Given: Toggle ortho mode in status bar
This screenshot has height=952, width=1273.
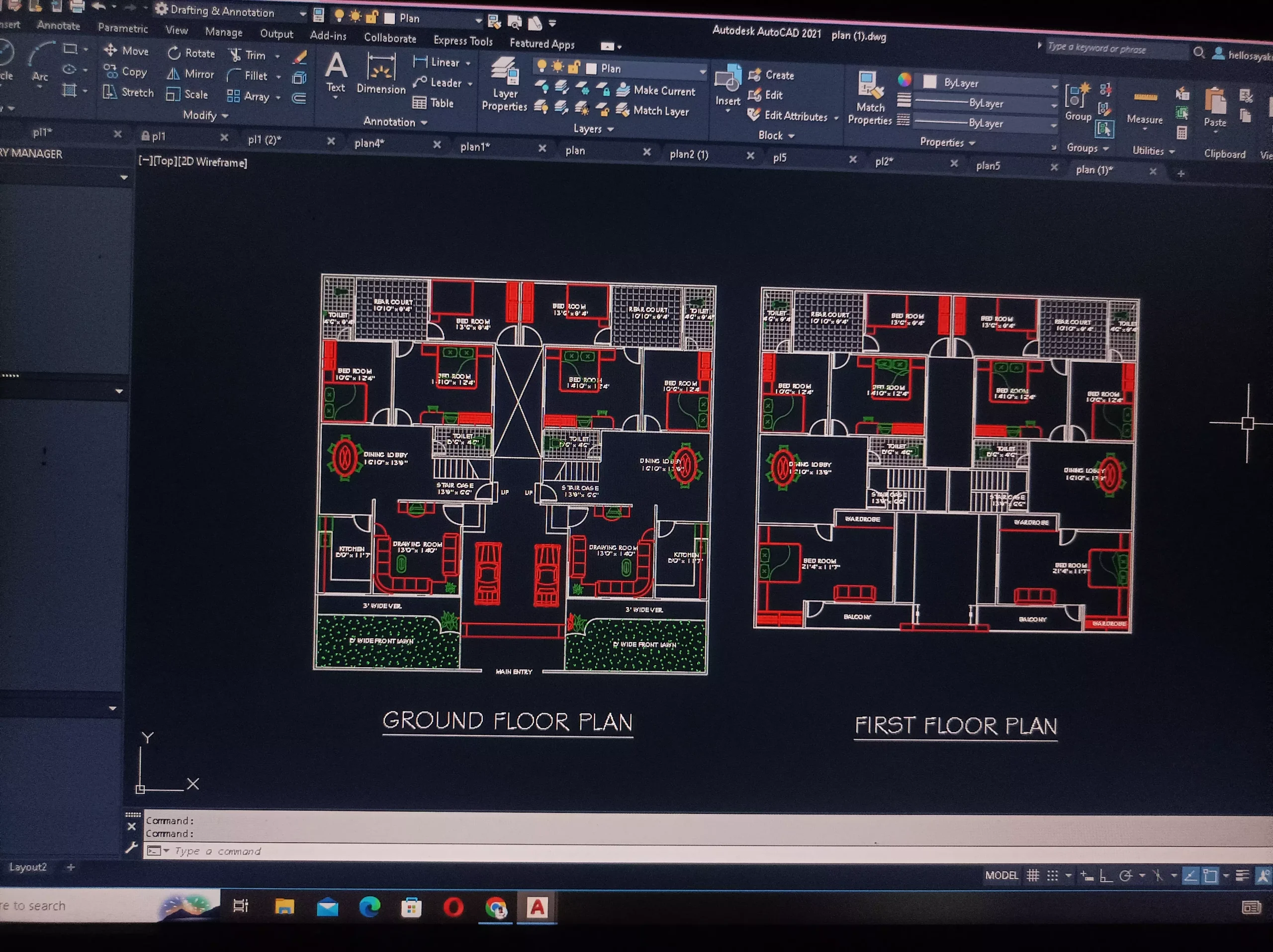Looking at the screenshot, I should pyautogui.click(x=1105, y=876).
